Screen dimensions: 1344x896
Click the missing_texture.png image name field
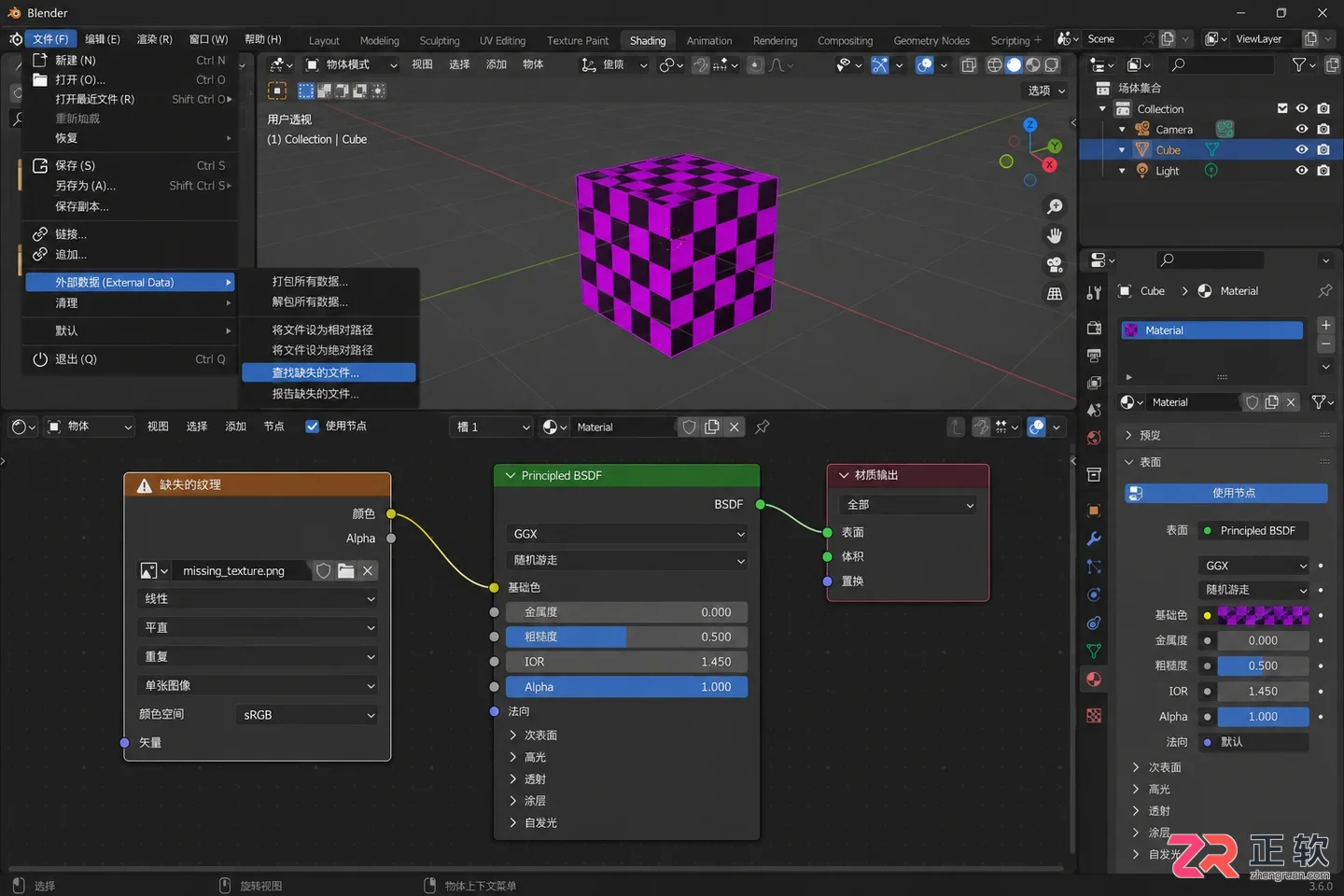pyautogui.click(x=243, y=571)
